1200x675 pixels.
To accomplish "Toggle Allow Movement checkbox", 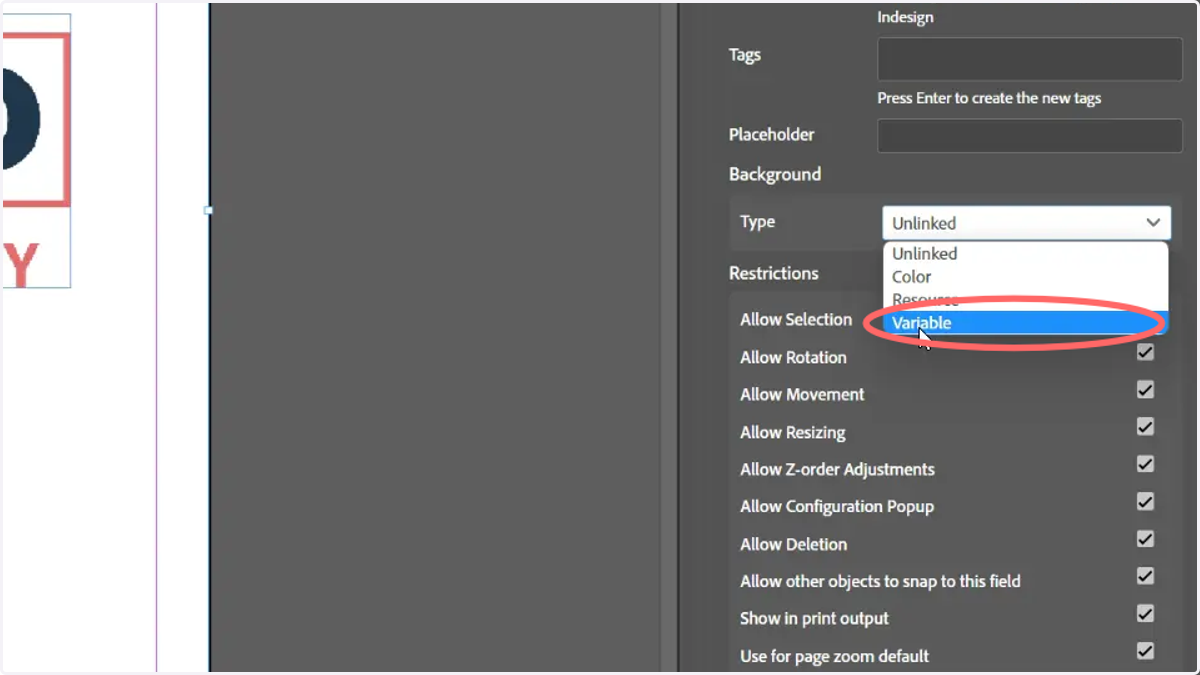I will click(1145, 389).
